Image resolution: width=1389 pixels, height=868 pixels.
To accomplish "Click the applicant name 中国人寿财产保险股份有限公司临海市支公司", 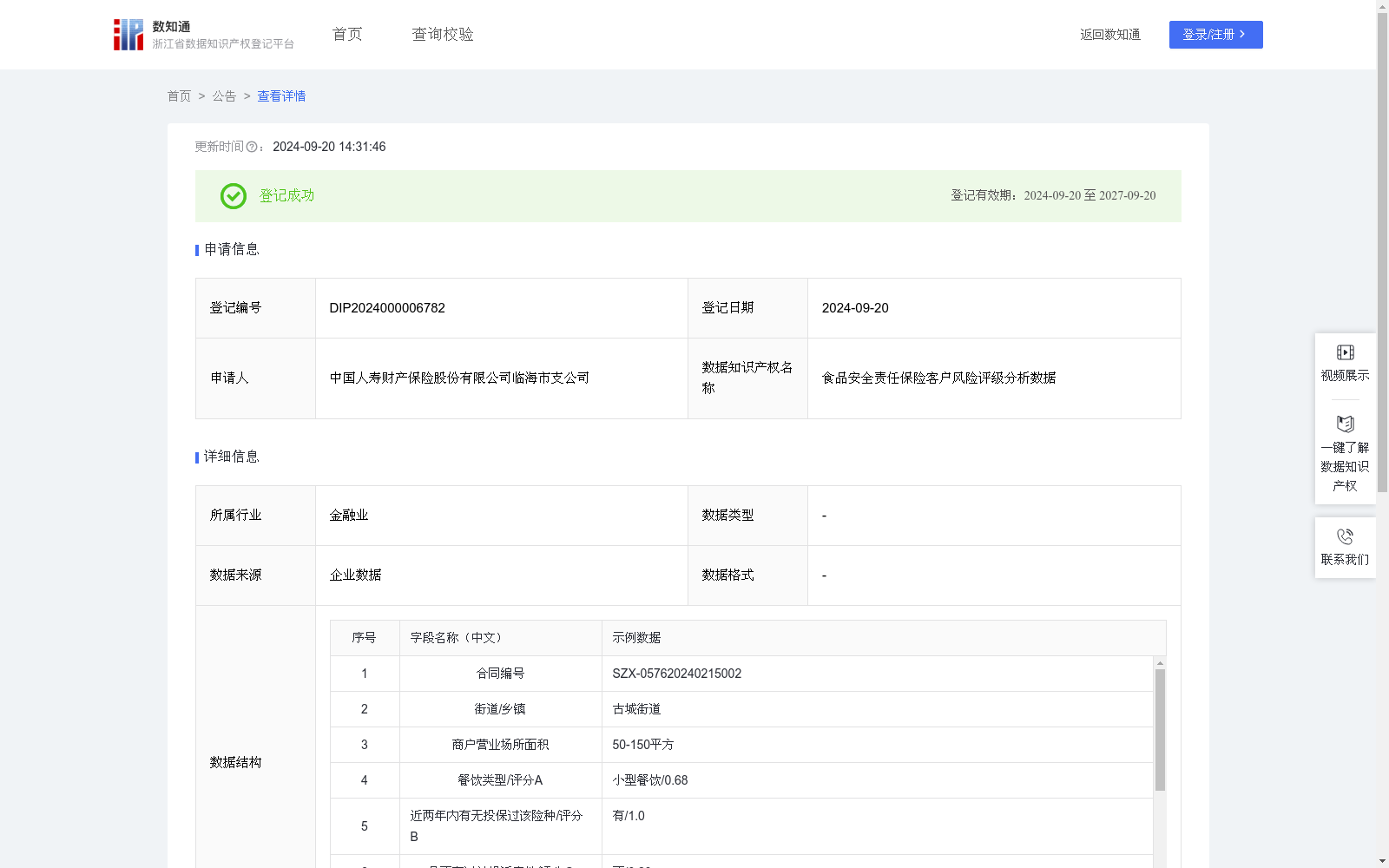I will coord(459,378).
